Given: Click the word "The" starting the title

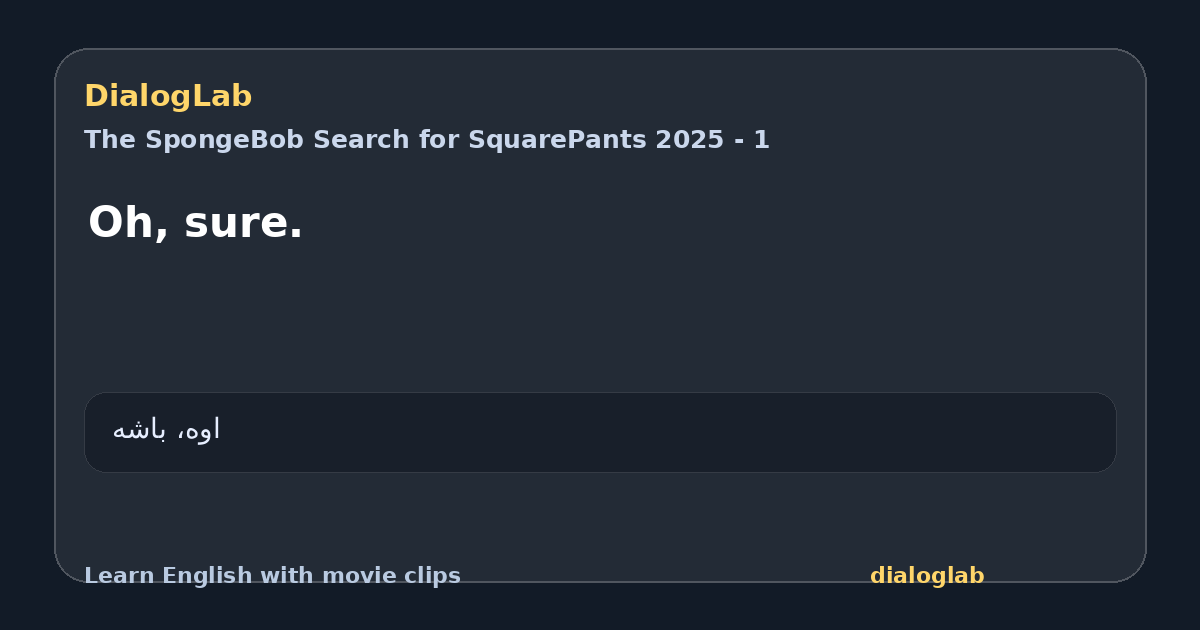Looking at the screenshot, I should [110, 140].
